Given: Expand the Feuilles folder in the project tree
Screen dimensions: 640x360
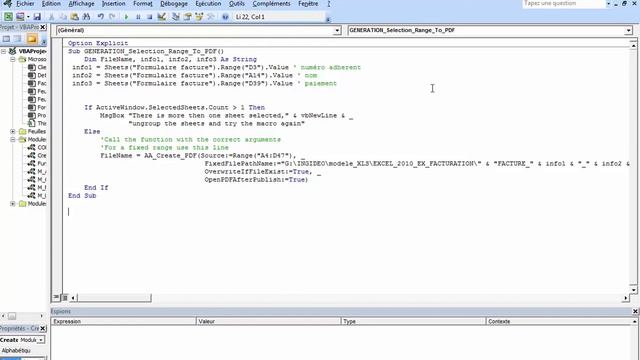Looking at the screenshot, I should coord(13,131).
